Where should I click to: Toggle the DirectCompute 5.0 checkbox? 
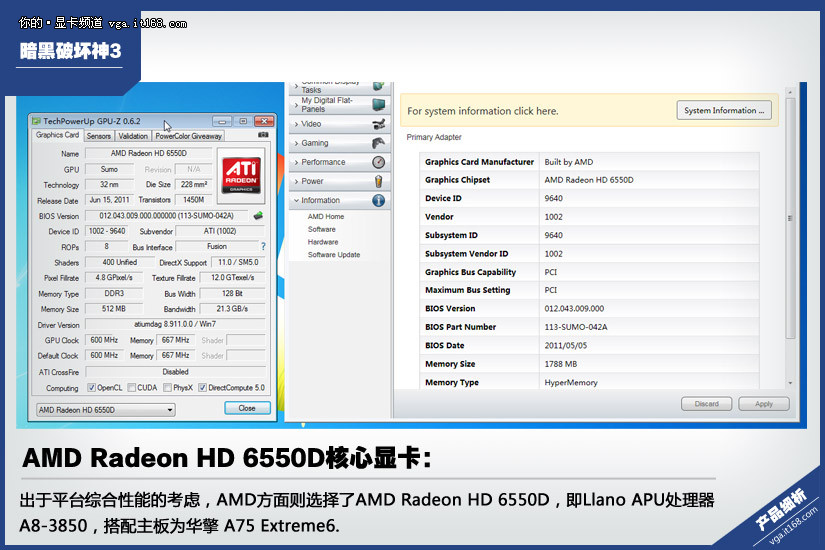click(x=202, y=388)
